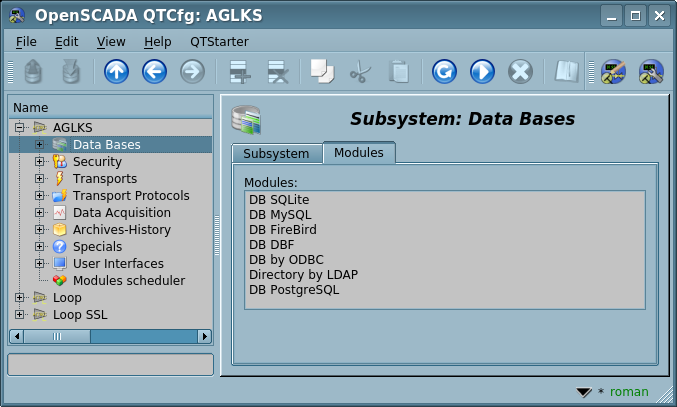Select Transport Protocols in the tree

[x=130, y=196]
